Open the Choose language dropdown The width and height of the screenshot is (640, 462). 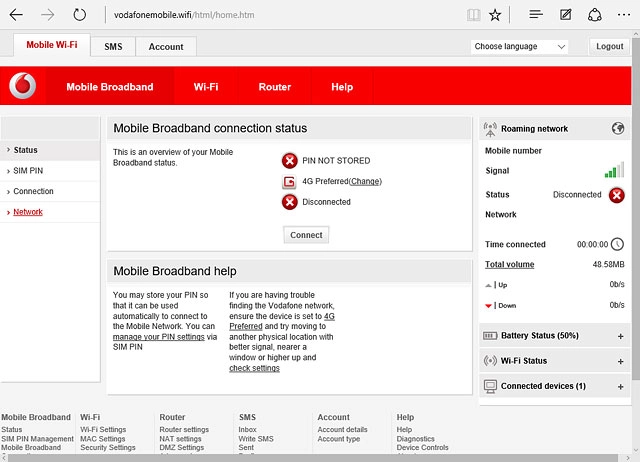click(x=519, y=47)
